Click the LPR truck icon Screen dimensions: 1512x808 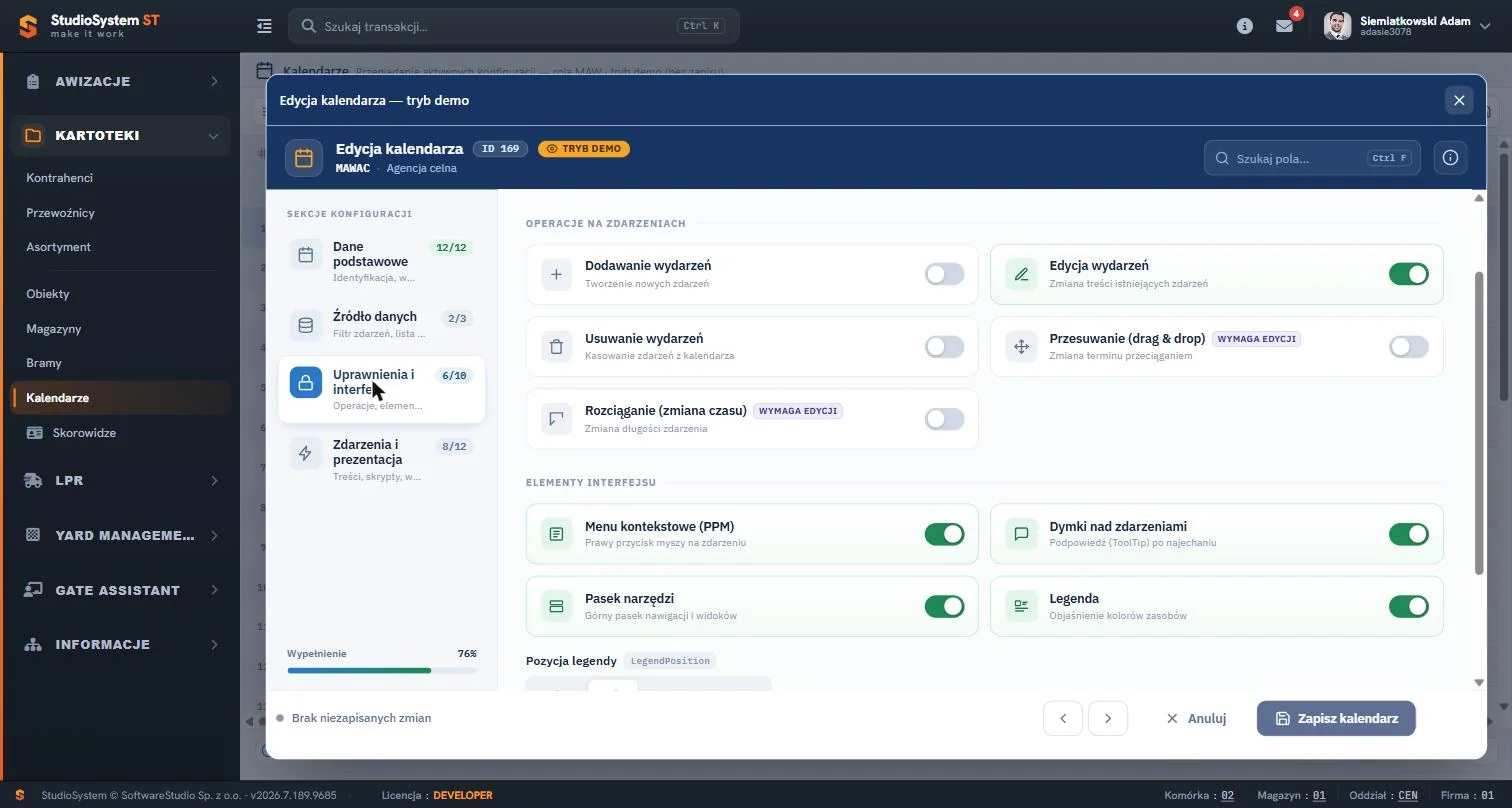click(33, 480)
